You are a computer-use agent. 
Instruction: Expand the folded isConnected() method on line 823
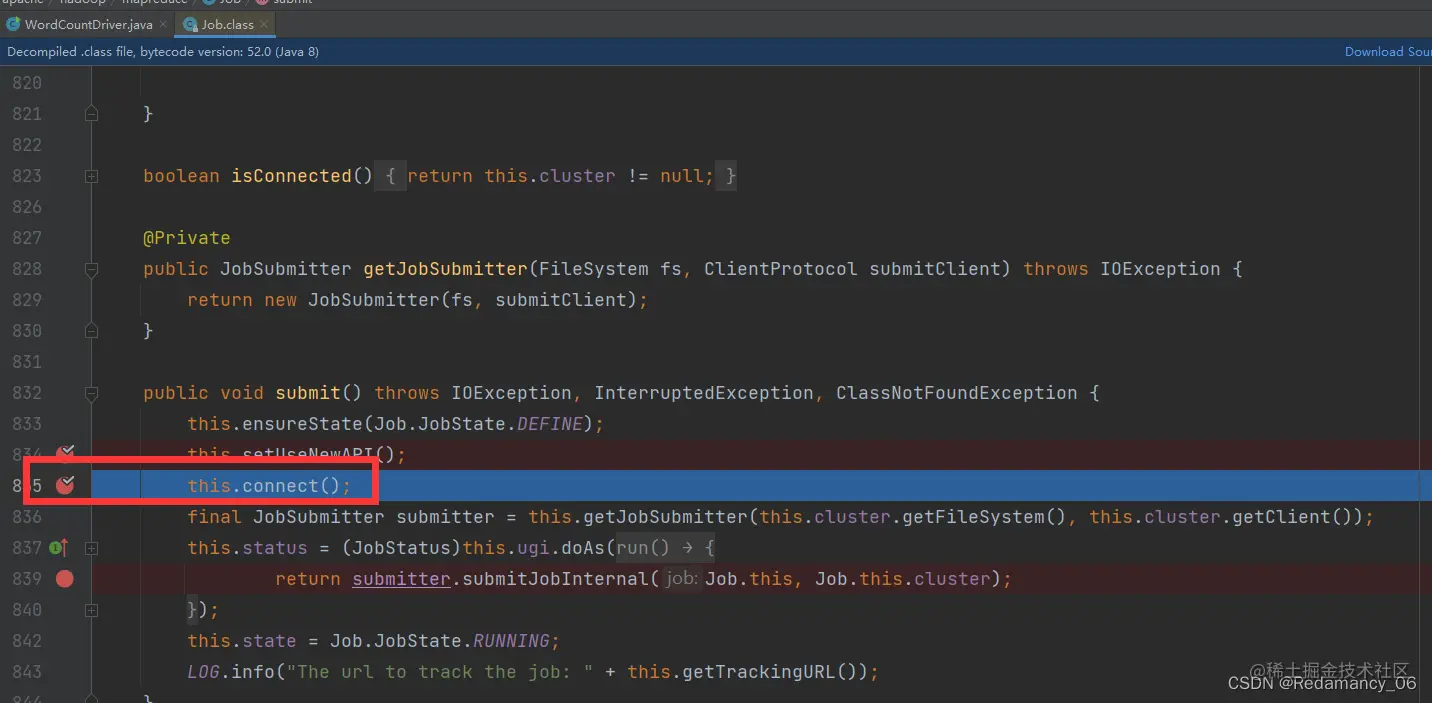click(91, 176)
